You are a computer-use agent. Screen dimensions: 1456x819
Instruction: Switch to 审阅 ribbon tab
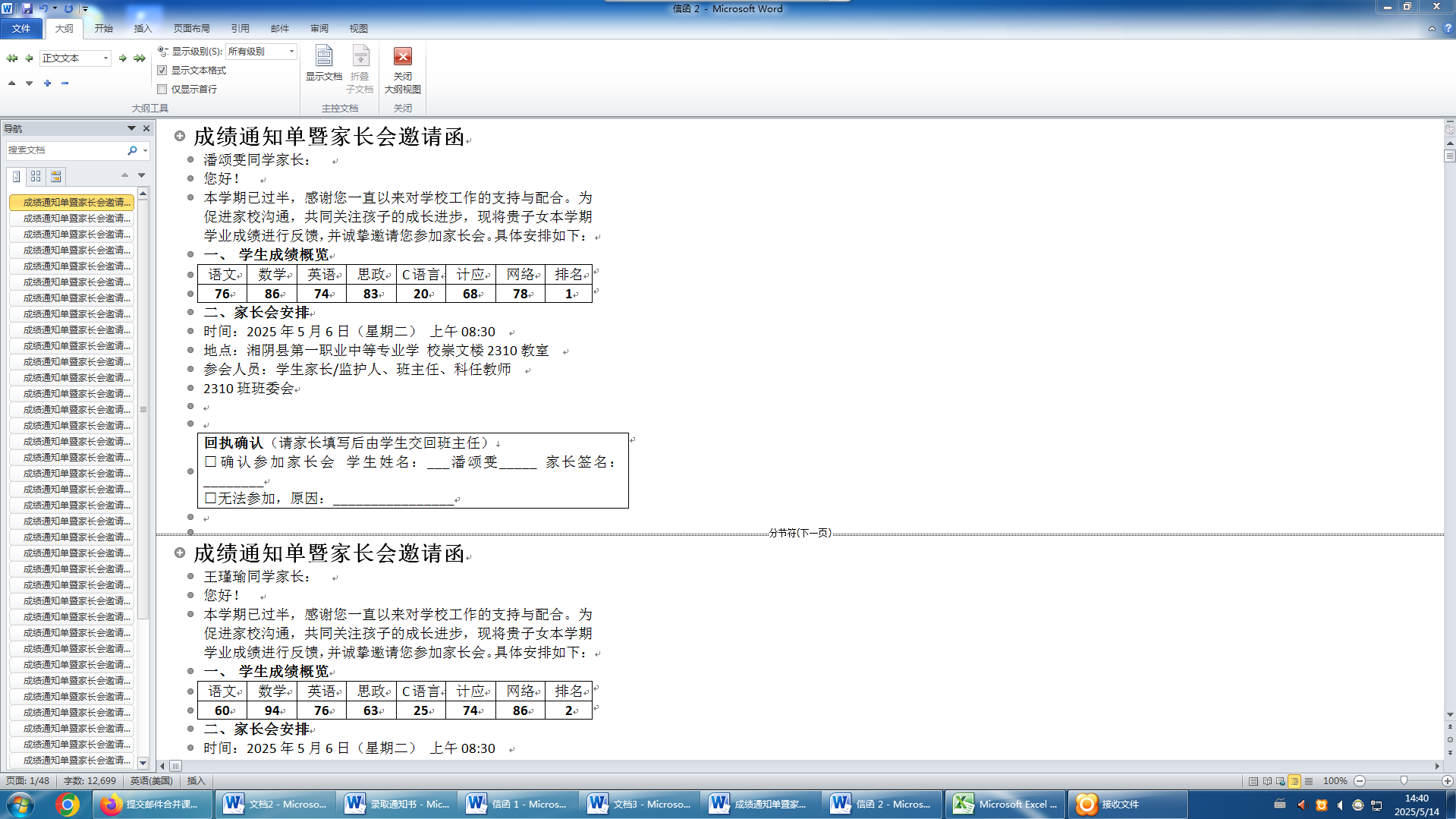click(x=319, y=28)
